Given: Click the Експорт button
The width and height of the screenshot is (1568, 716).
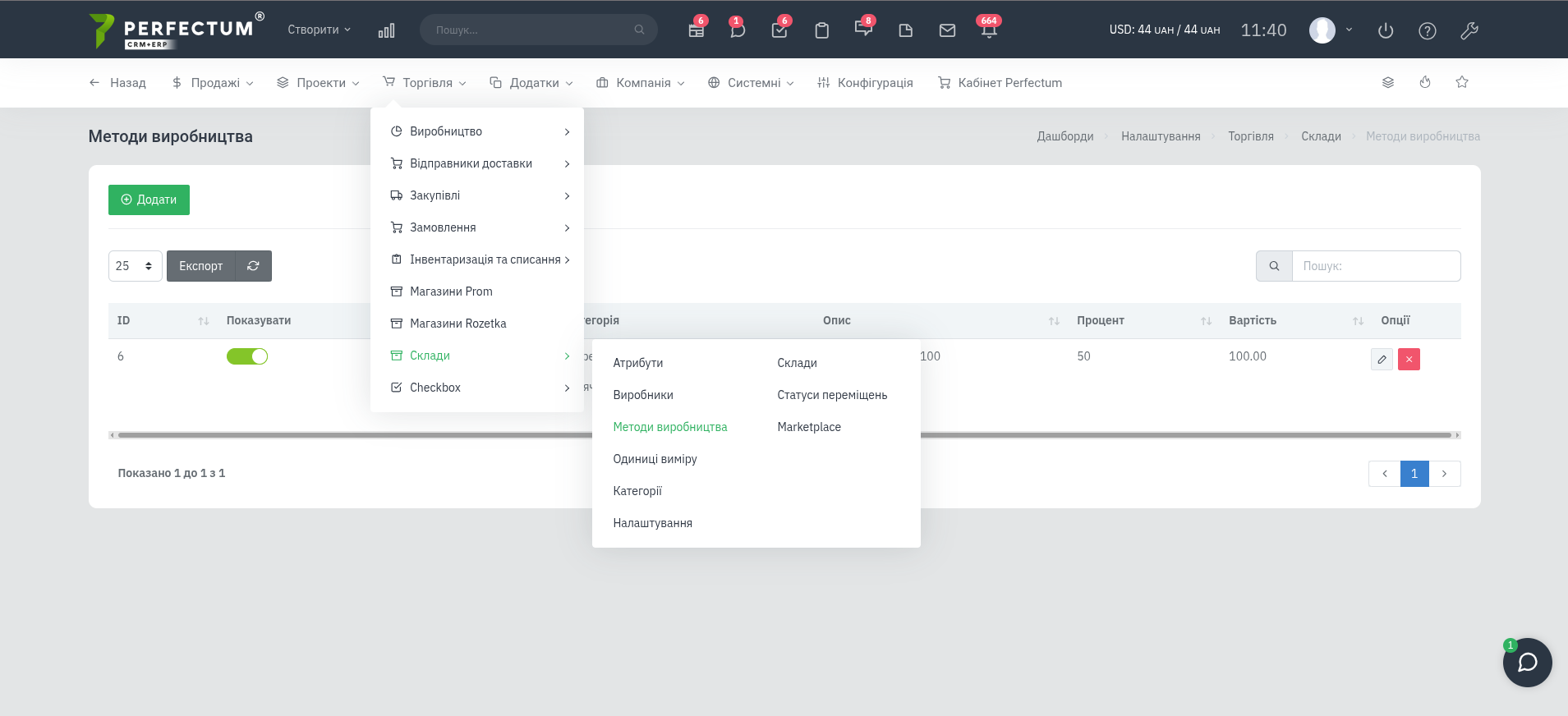Looking at the screenshot, I should pyautogui.click(x=201, y=266).
